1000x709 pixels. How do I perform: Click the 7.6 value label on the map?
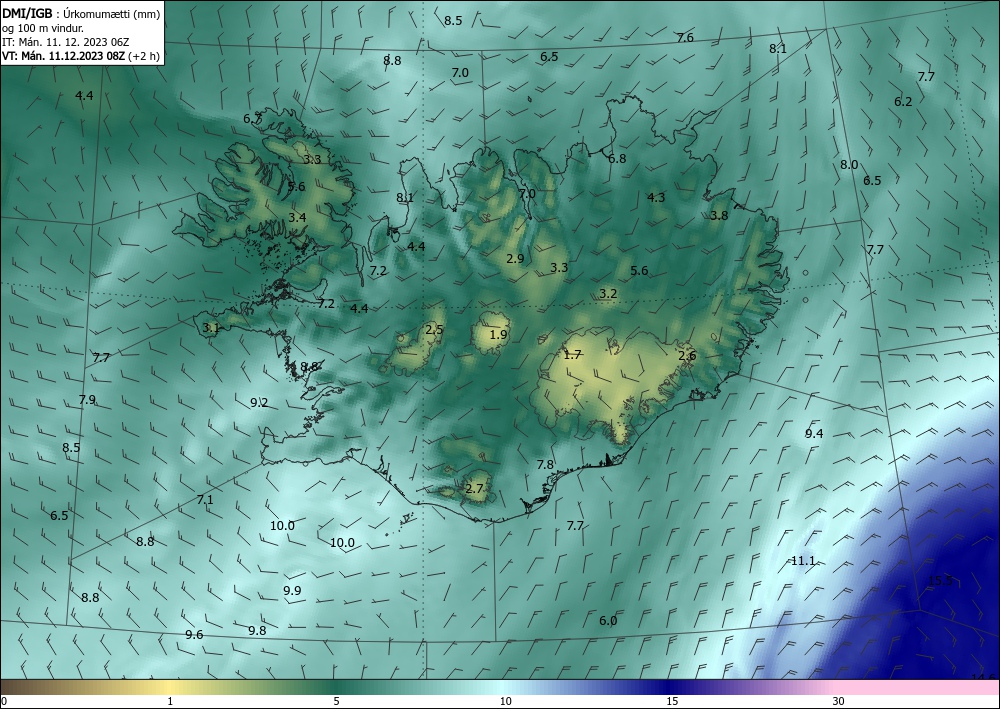685,38
